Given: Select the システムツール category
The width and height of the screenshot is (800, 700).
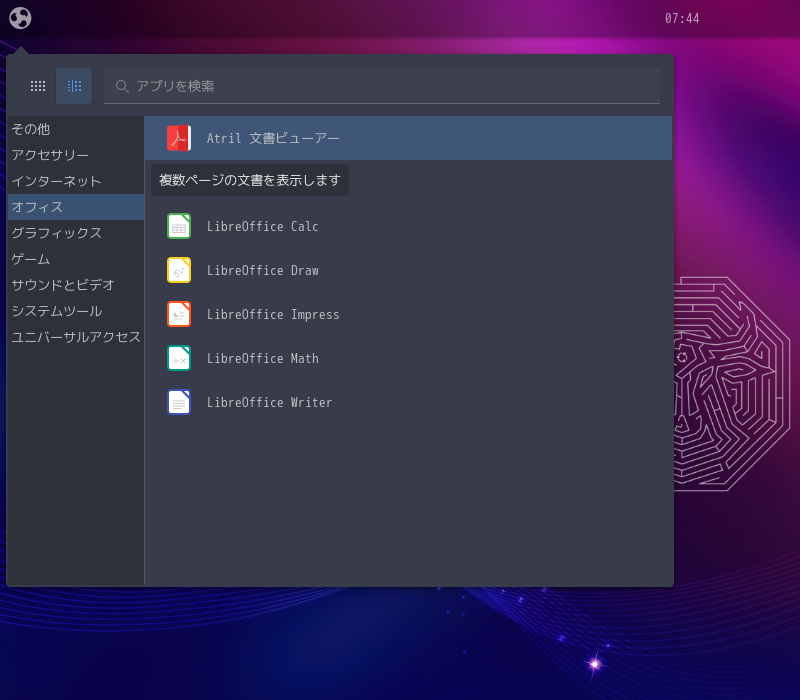Looking at the screenshot, I should click(x=76, y=311).
